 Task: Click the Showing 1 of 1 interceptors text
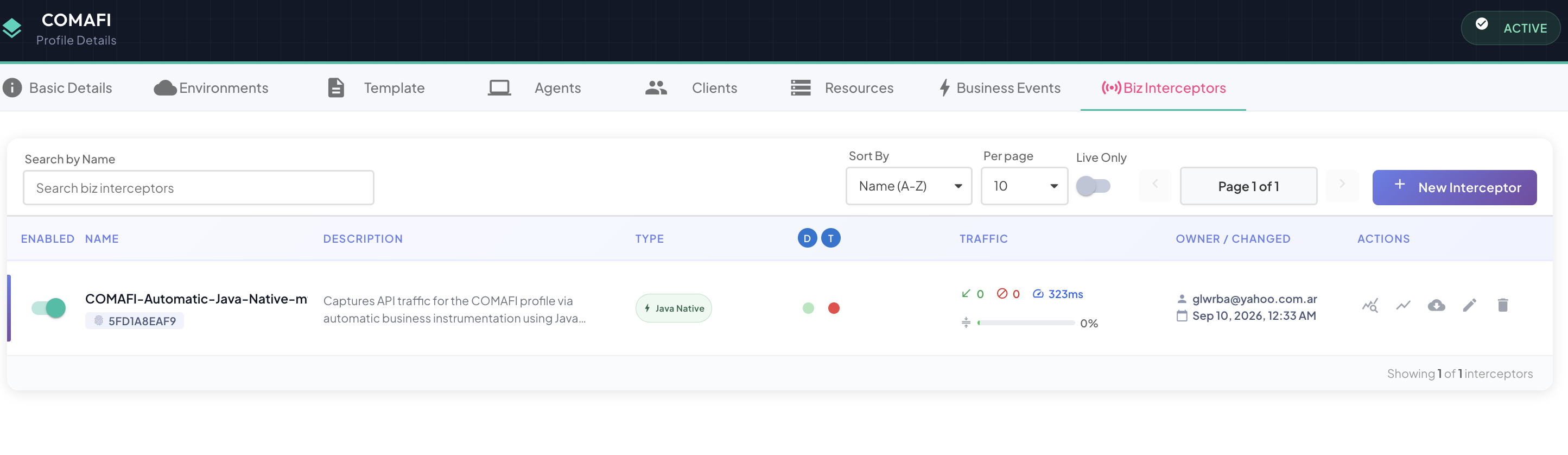point(1459,374)
